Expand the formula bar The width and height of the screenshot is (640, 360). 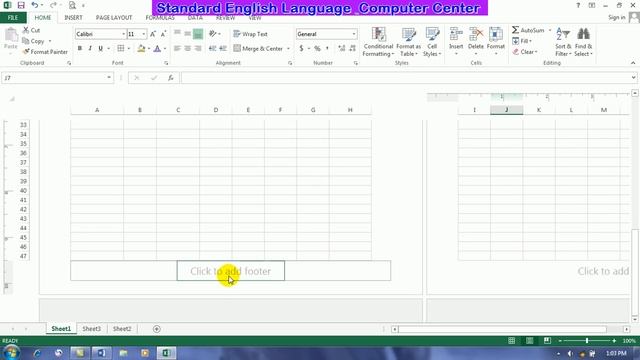633,78
